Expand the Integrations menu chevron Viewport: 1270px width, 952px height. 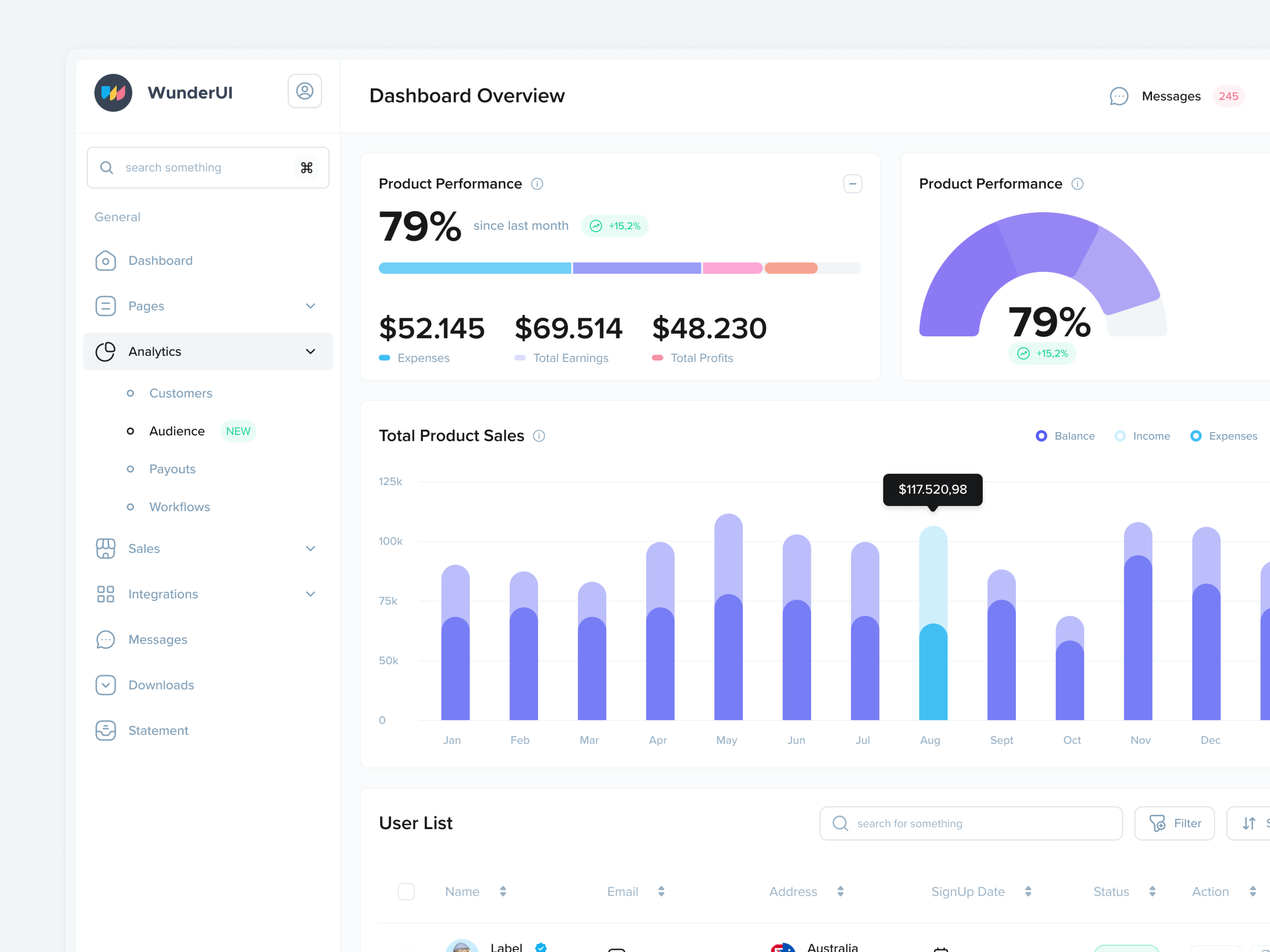[x=311, y=594]
